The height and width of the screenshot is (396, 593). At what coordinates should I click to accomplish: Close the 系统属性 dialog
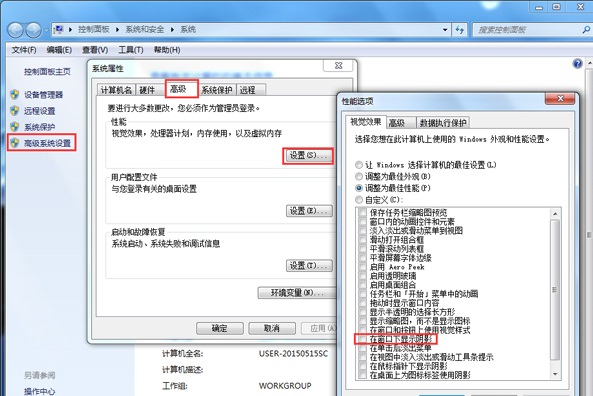(338, 65)
